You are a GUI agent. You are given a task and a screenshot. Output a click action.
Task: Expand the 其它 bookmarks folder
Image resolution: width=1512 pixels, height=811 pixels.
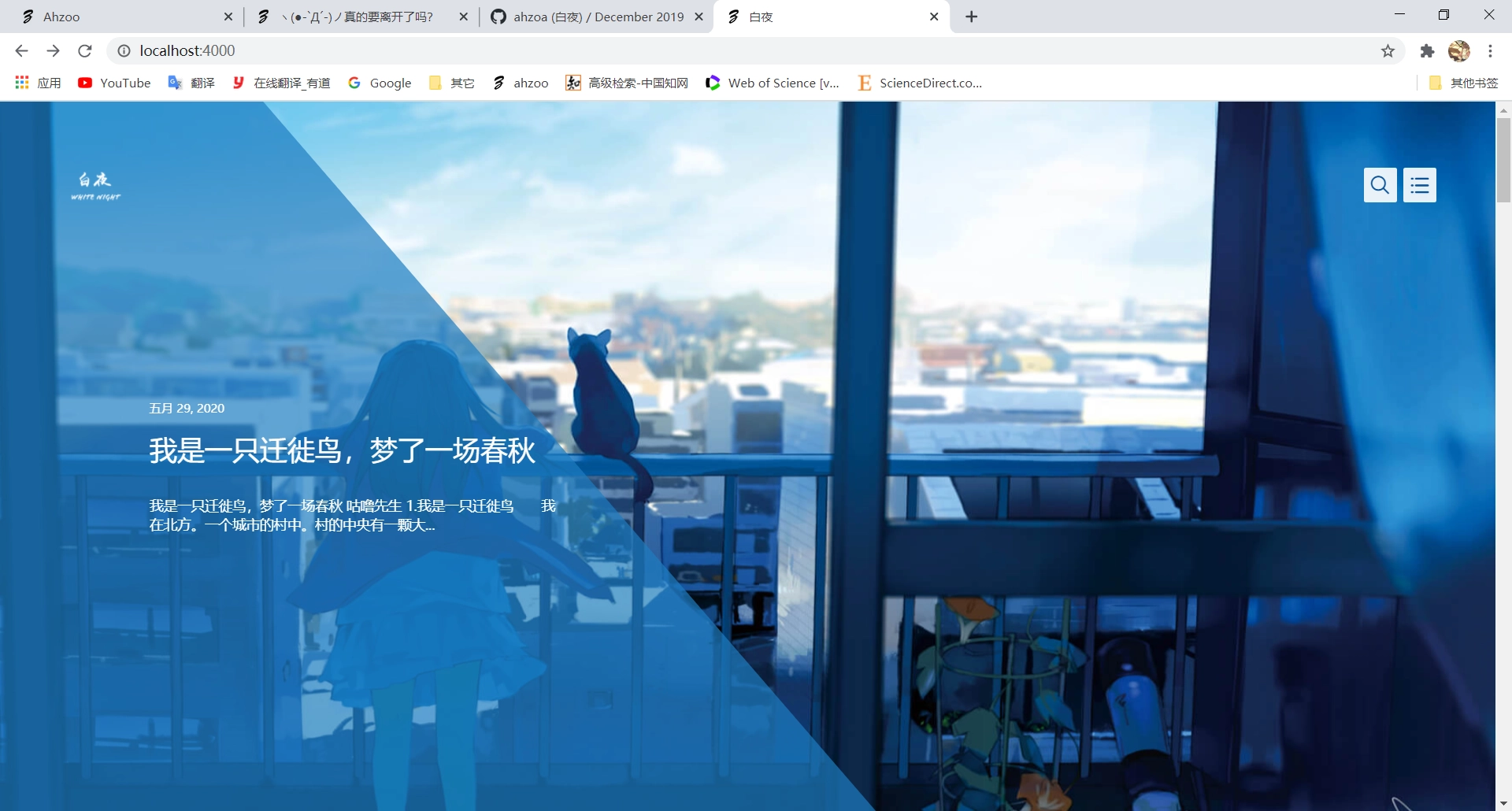(451, 83)
